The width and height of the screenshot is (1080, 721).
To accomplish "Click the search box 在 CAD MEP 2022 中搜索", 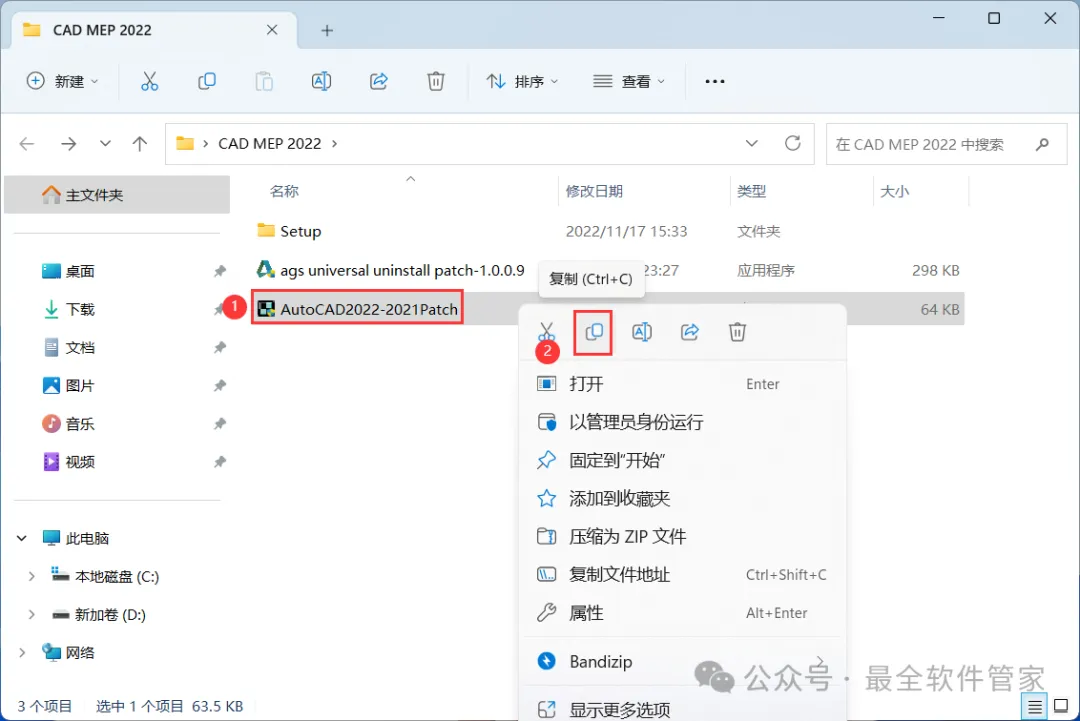I will [x=947, y=144].
